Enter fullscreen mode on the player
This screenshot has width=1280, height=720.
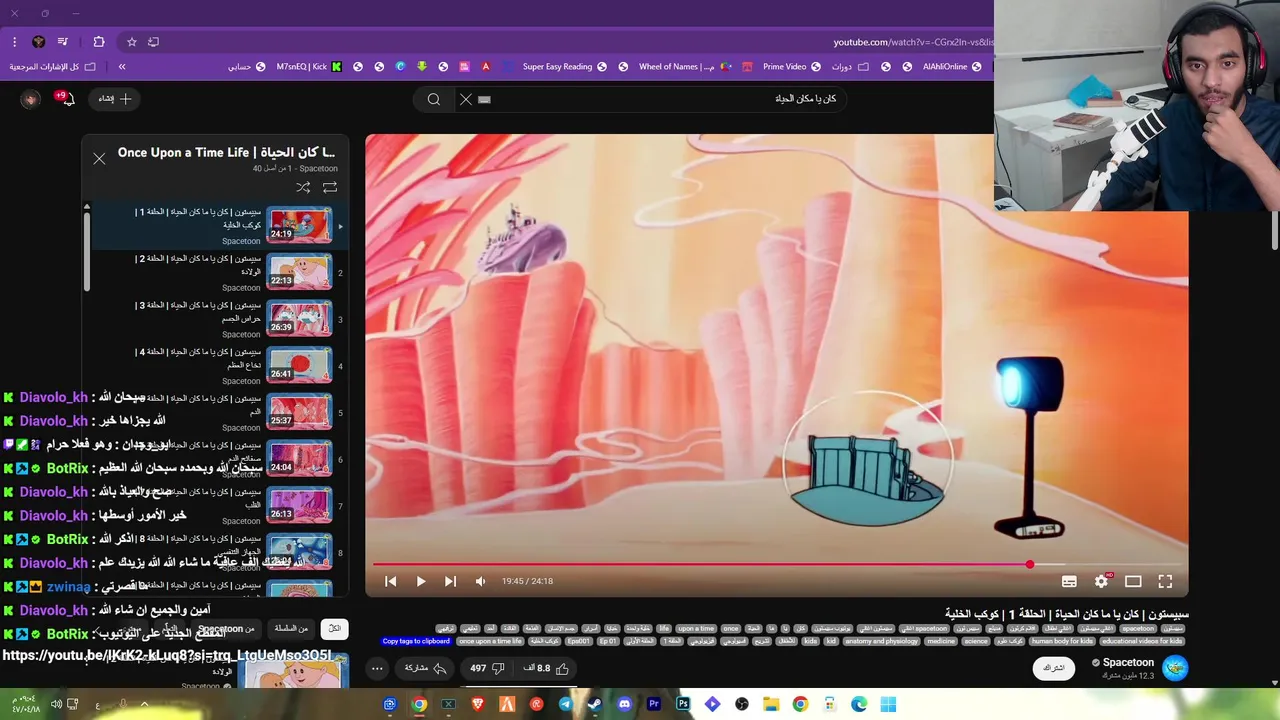[x=1165, y=581]
